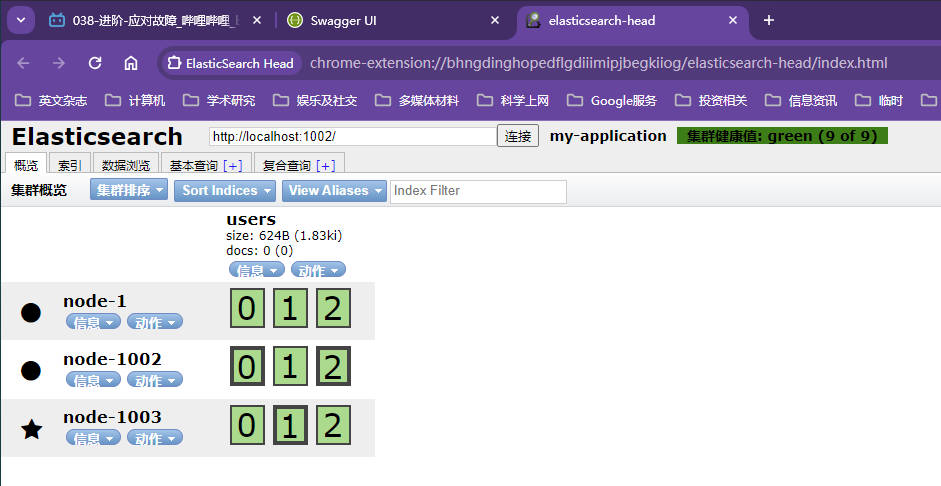Open the 动作 menu for the users index
The width and height of the screenshot is (941, 486).
[x=318, y=270]
